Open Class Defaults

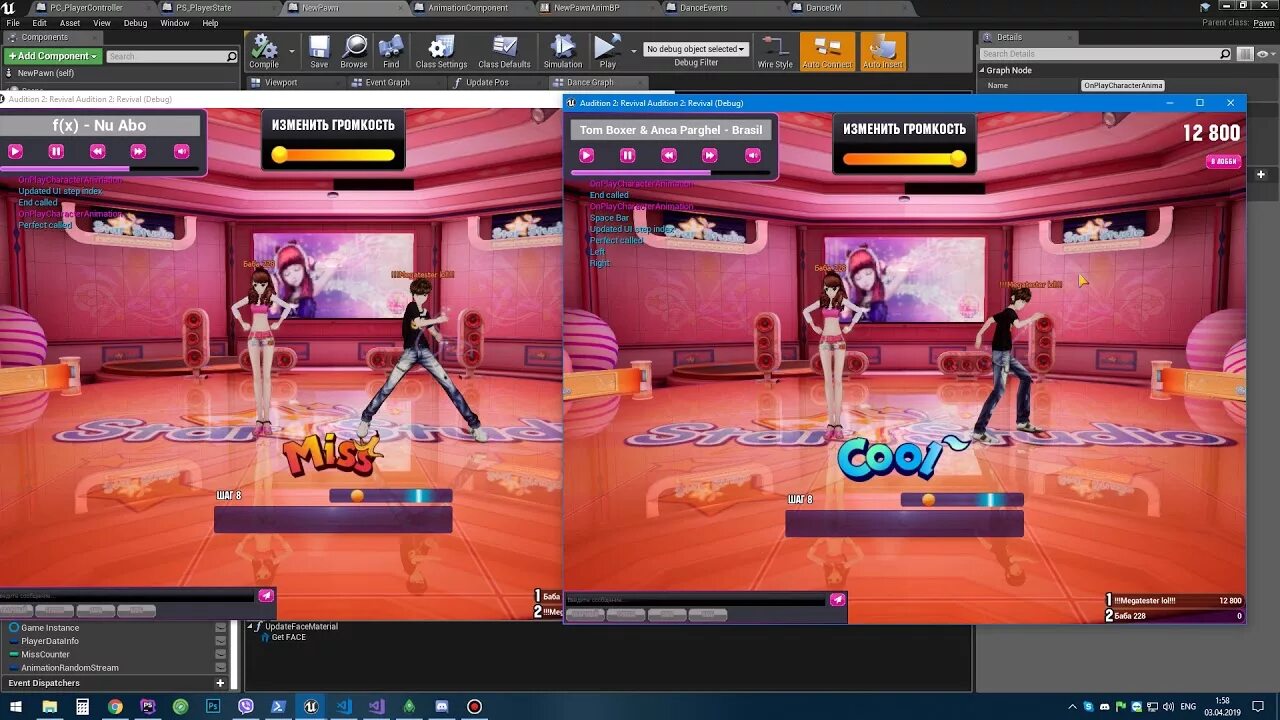(504, 52)
